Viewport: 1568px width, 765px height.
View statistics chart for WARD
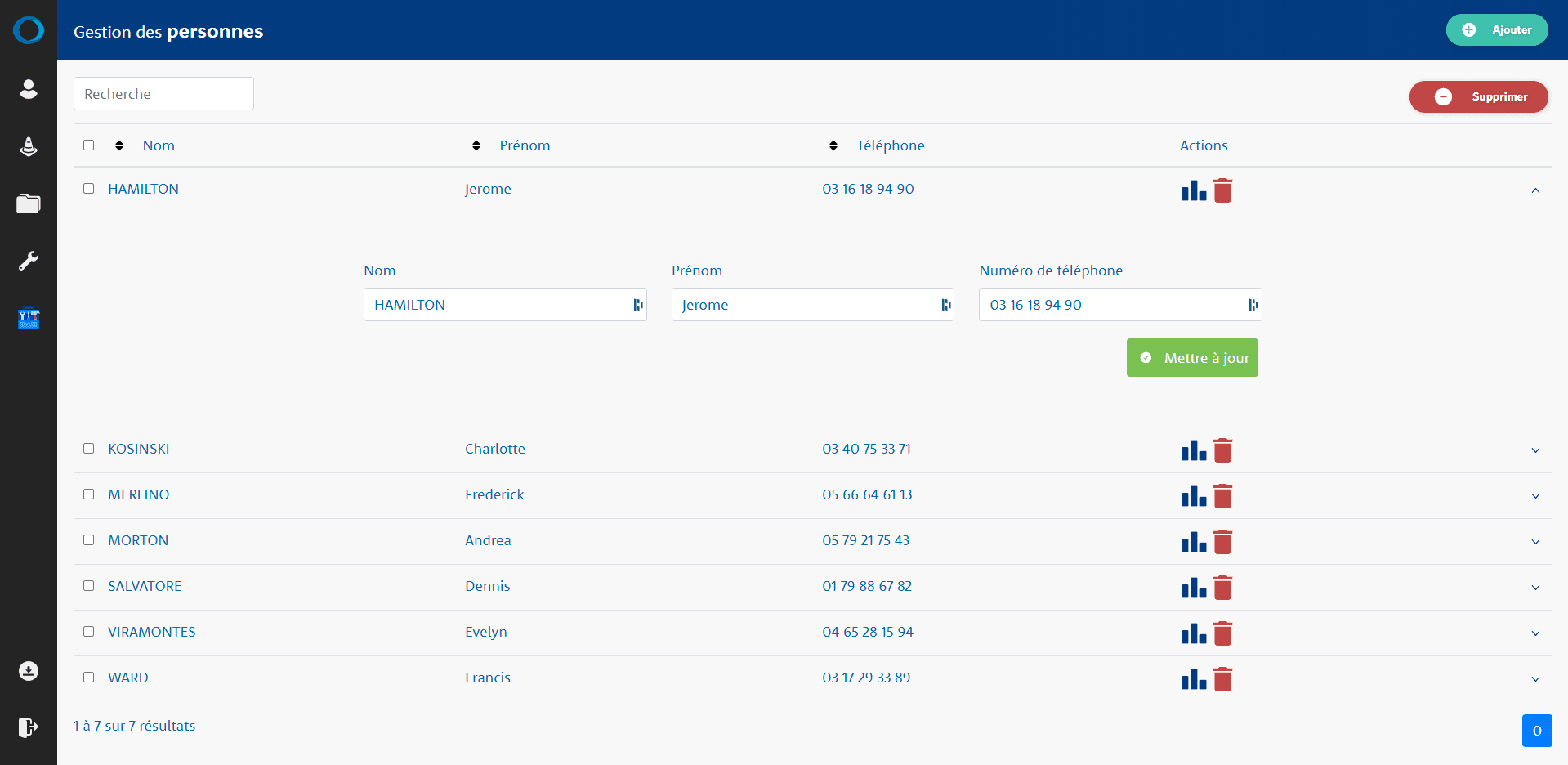point(1194,679)
